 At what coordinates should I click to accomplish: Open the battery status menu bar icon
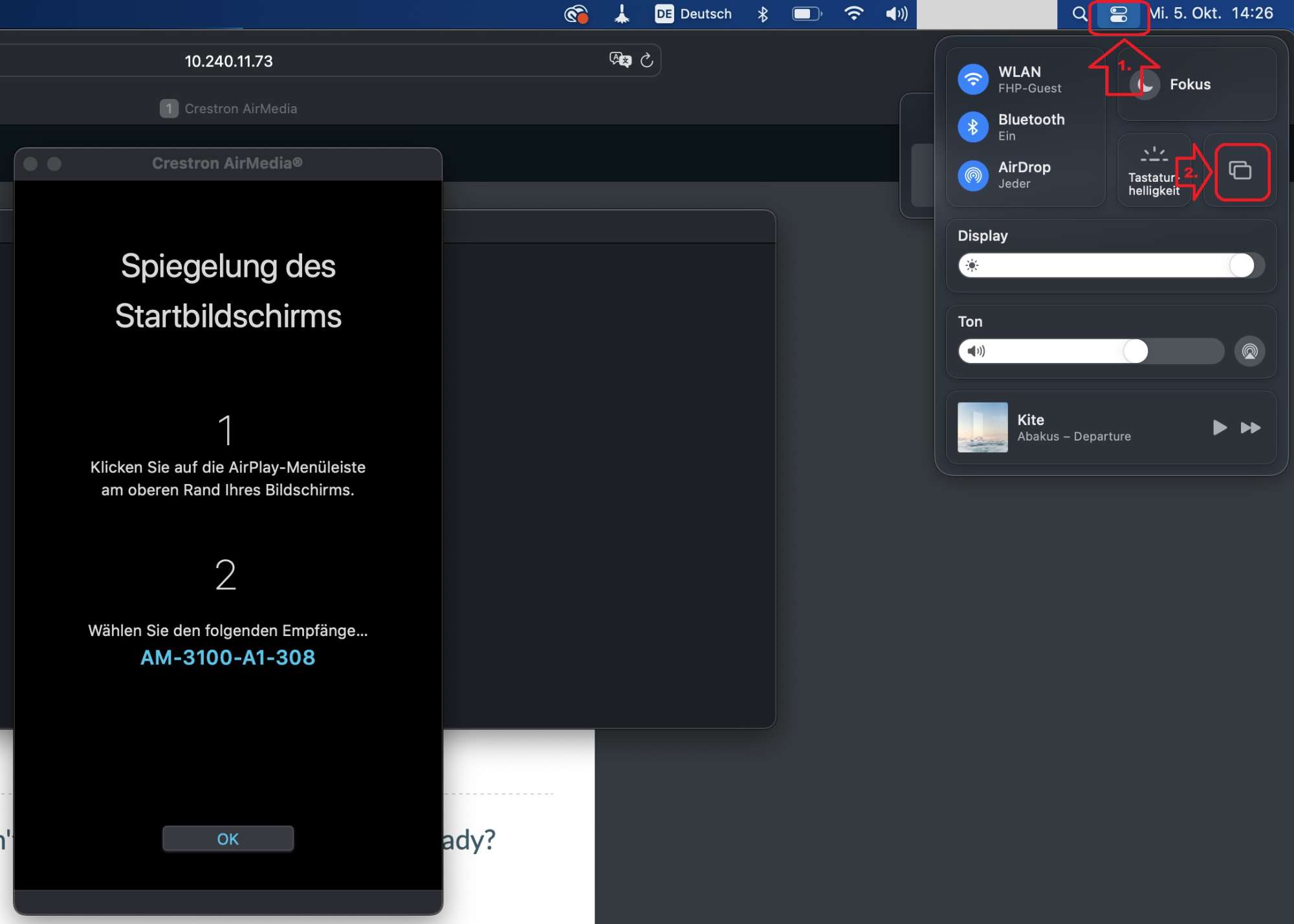pyautogui.click(x=807, y=14)
